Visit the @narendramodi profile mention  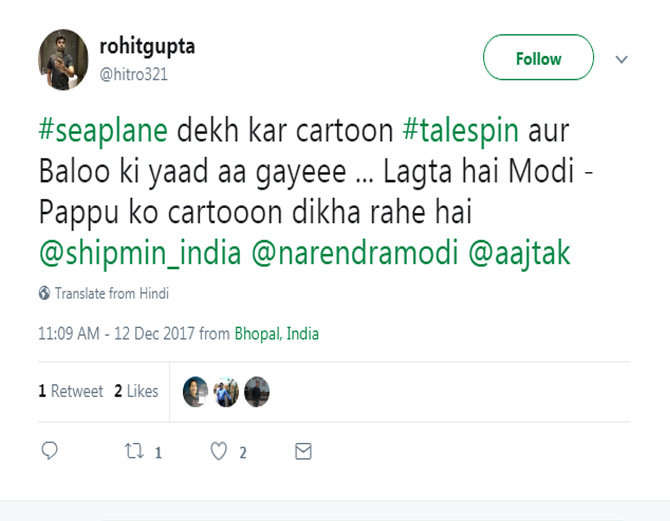pos(355,253)
